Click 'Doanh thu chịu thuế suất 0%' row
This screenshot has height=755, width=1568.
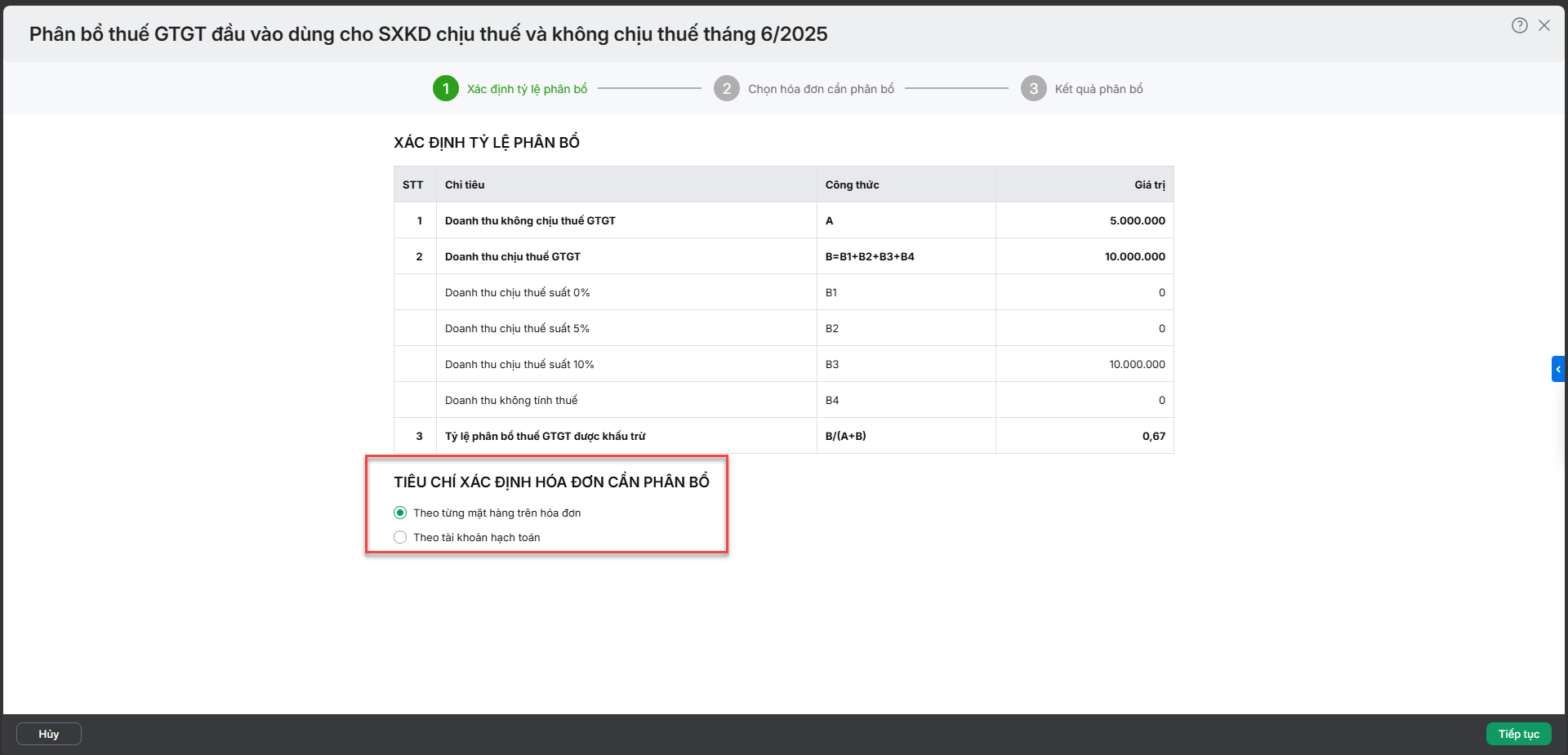point(784,292)
